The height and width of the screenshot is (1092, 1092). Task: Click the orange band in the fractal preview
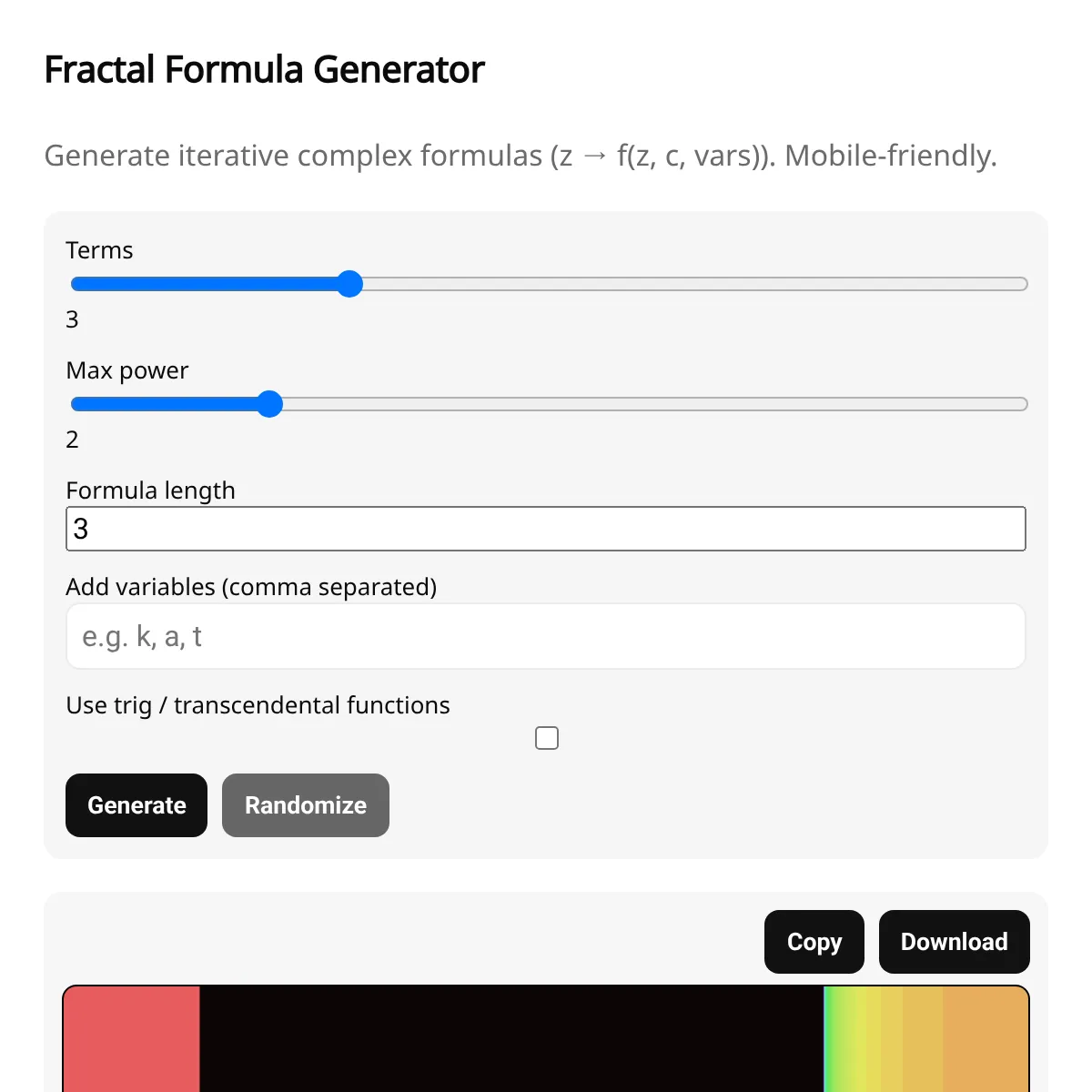pos(987,1042)
